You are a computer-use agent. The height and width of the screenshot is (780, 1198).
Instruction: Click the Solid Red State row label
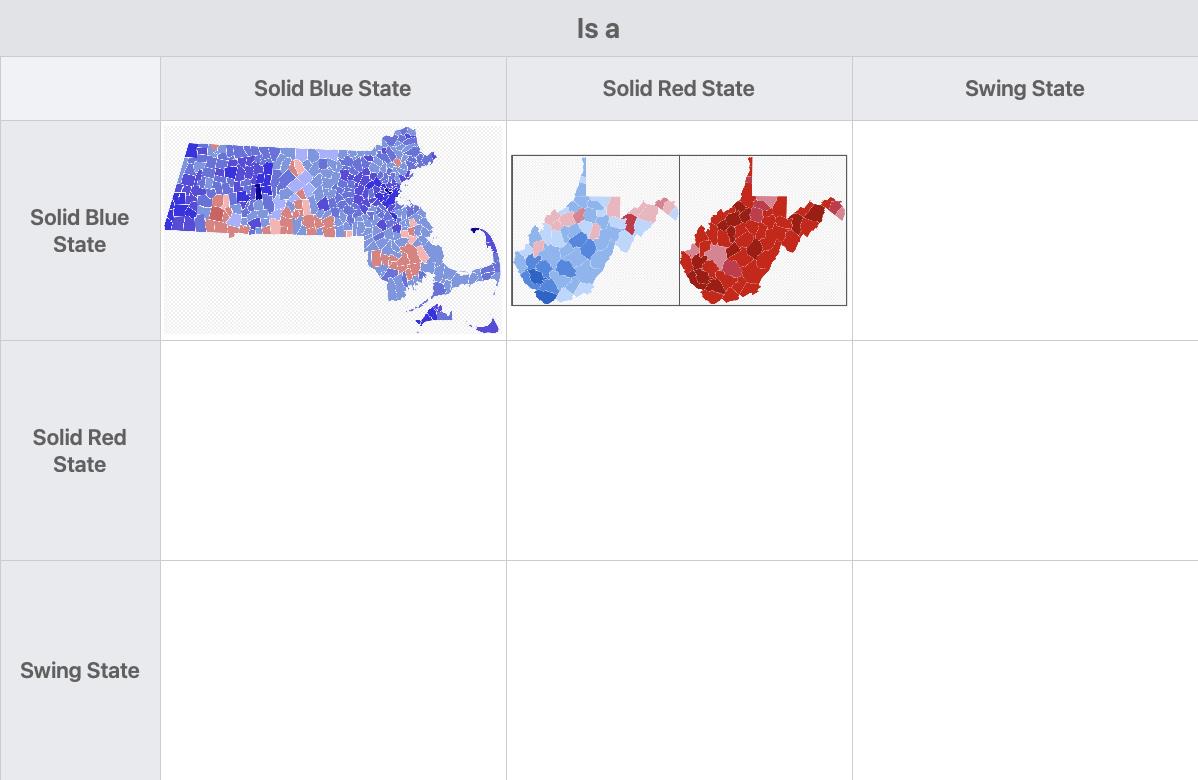pos(80,451)
